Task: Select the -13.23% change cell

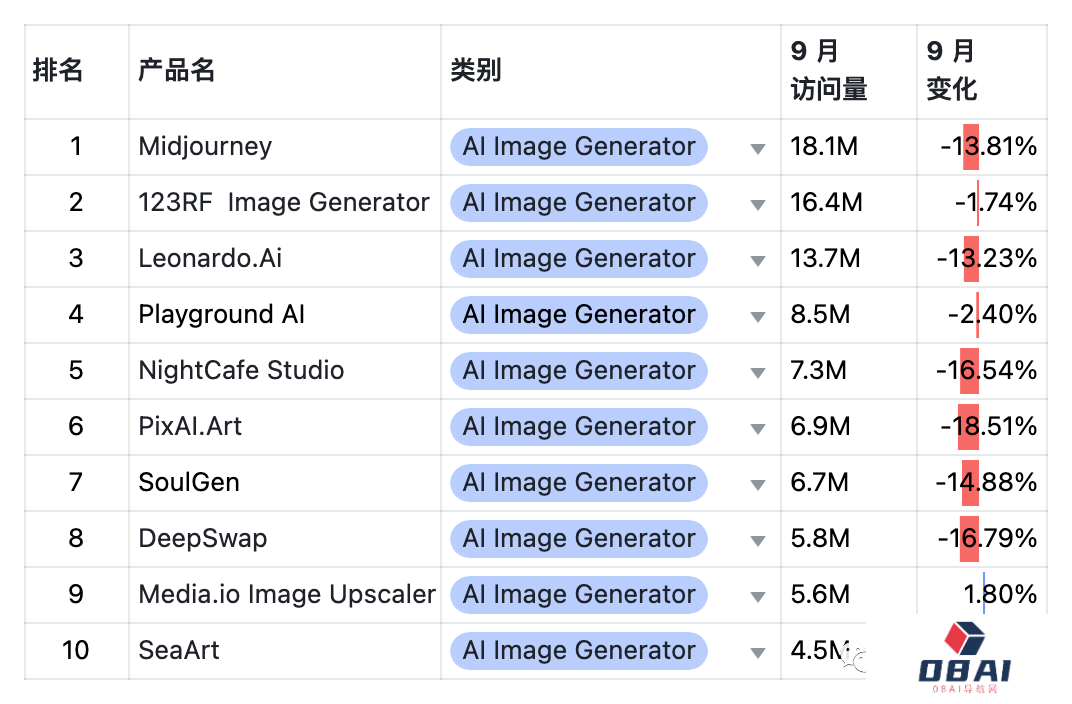Action: (982, 259)
